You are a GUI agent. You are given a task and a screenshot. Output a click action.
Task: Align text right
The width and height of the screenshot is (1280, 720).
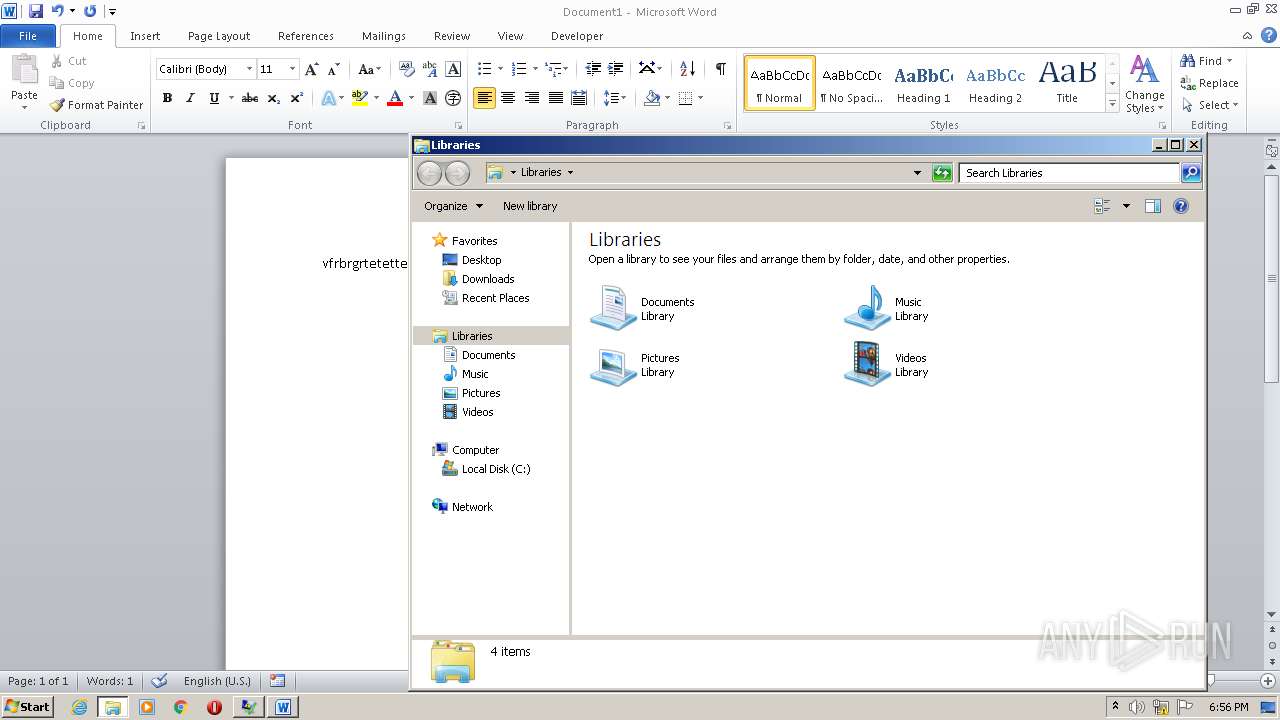click(x=532, y=98)
